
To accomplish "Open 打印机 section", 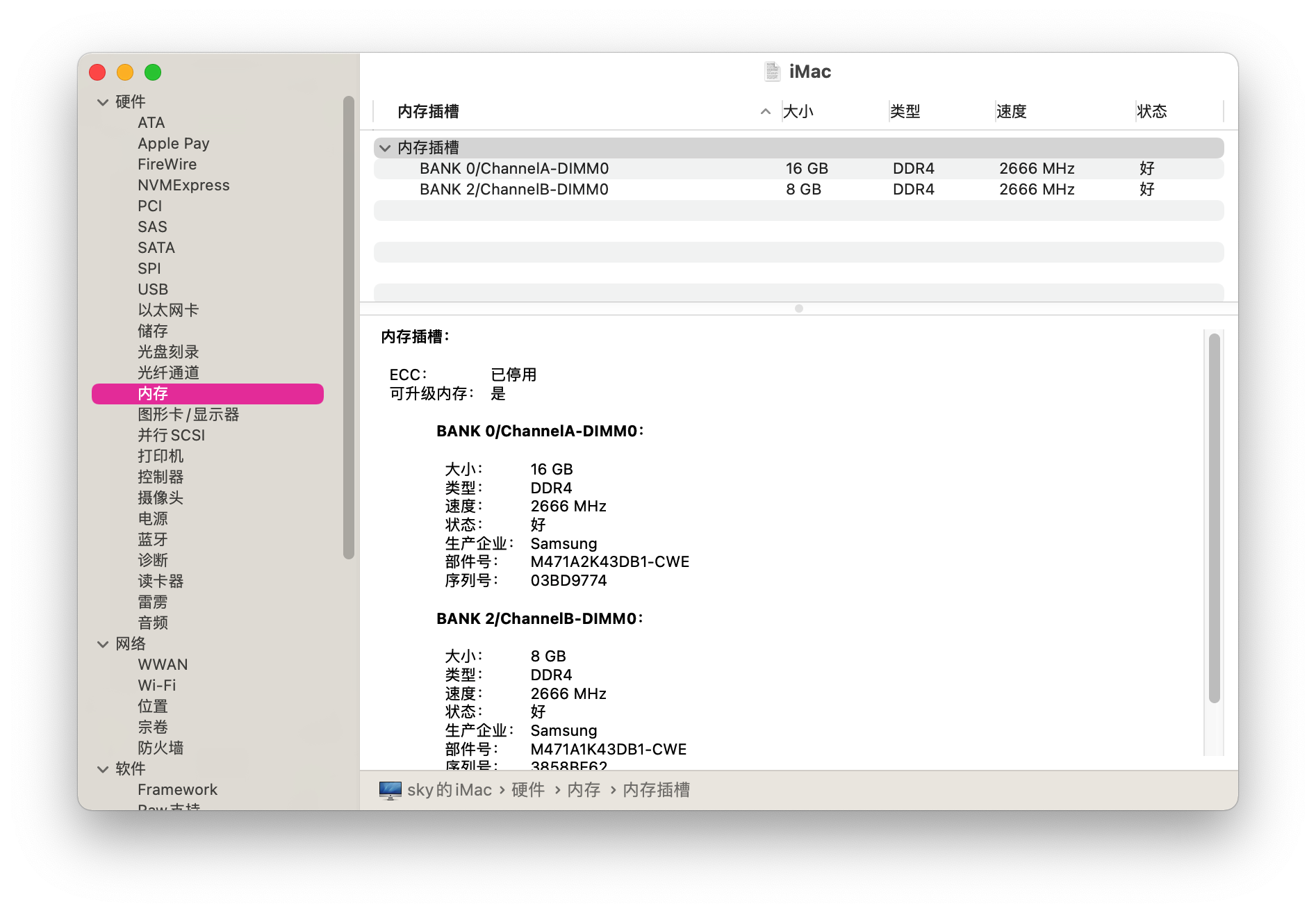I will 161,456.
